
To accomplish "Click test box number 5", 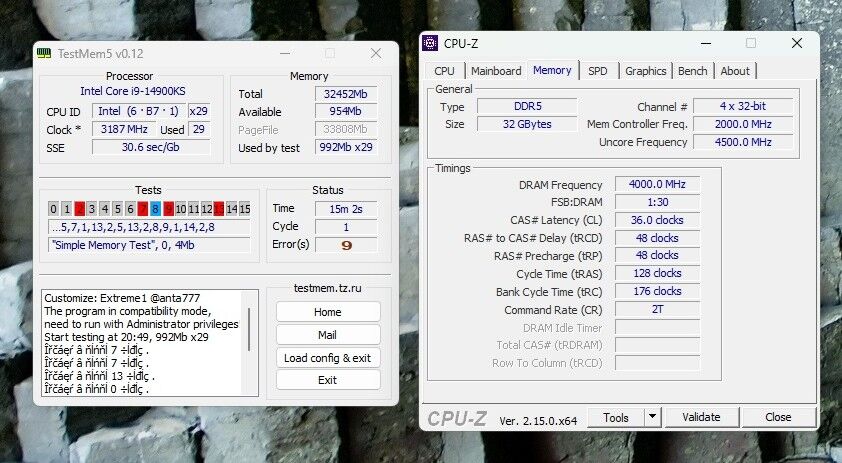I will 117,209.
